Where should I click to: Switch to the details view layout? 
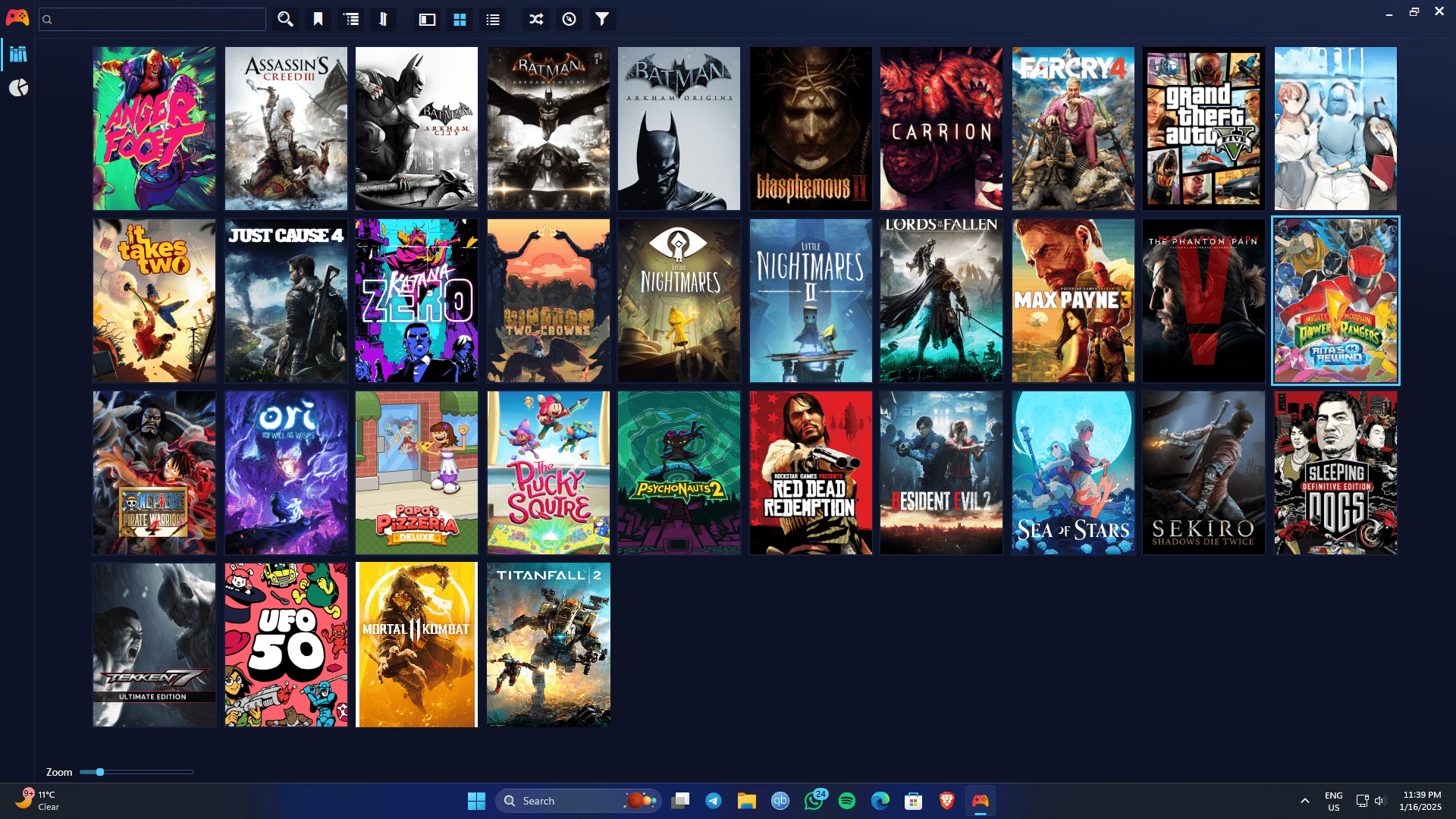[427, 20]
